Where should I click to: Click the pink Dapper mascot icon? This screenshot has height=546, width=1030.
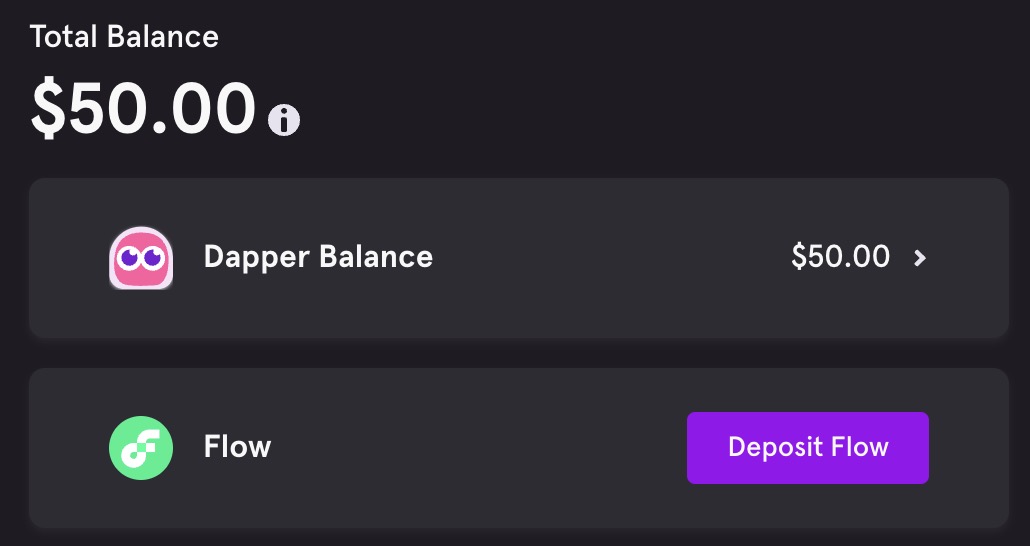click(141, 258)
